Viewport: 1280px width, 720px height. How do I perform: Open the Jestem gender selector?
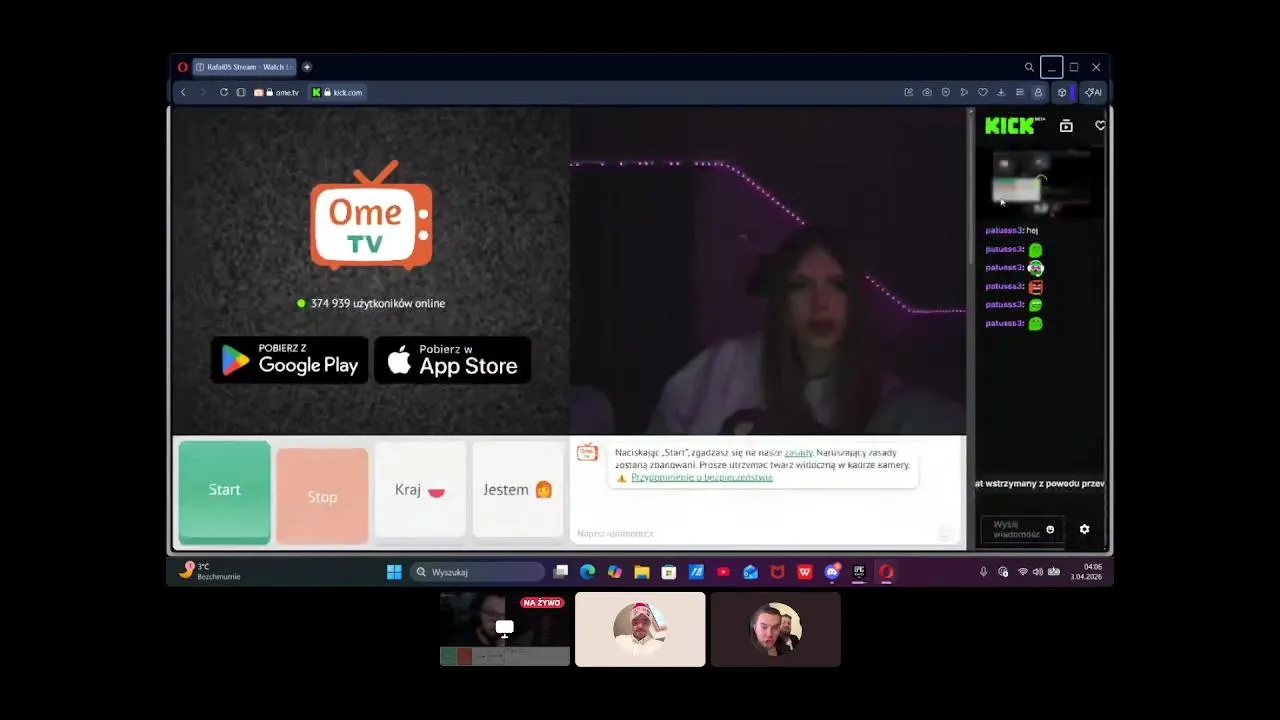click(518, 490)
